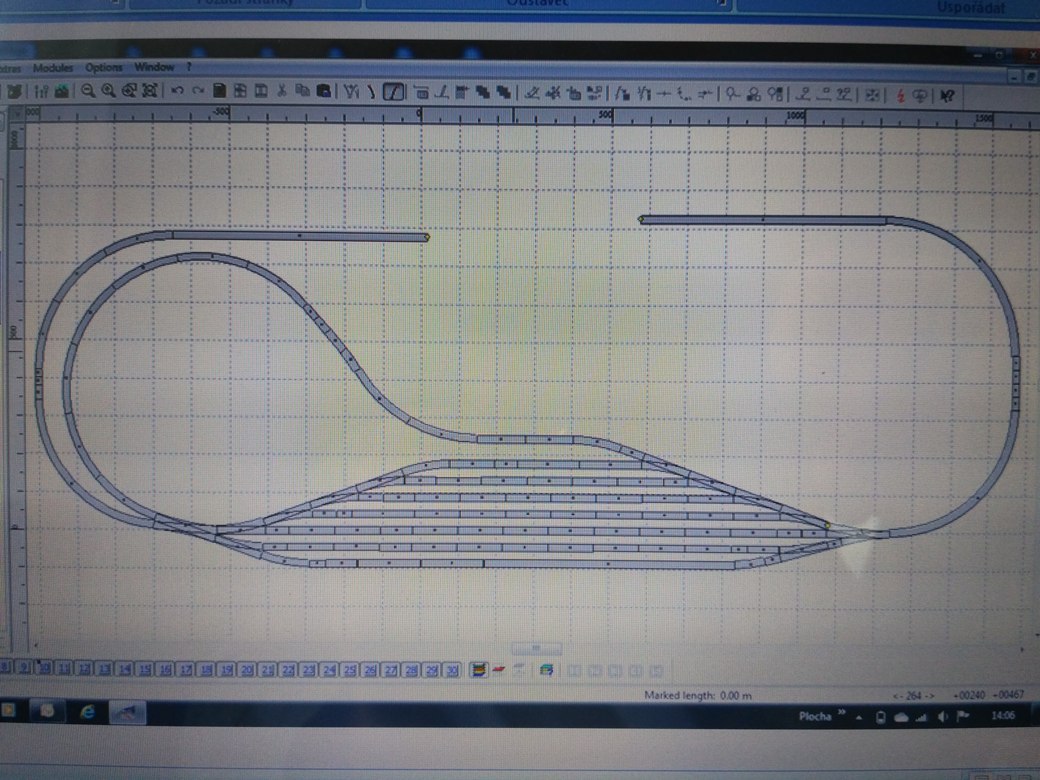Screen dimensions: 1040x780
Task: Click the zoom out magnifier icon
Action: [88, 92]
